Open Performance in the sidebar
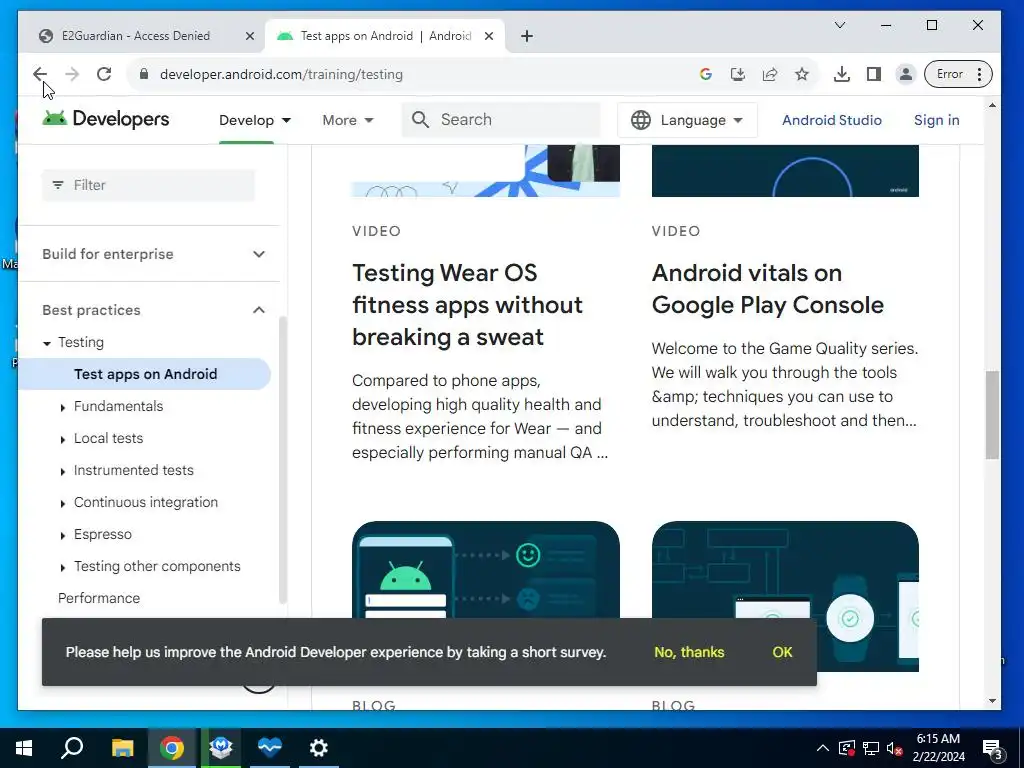This screenshot has width=1024, height=768. point(99,598)
